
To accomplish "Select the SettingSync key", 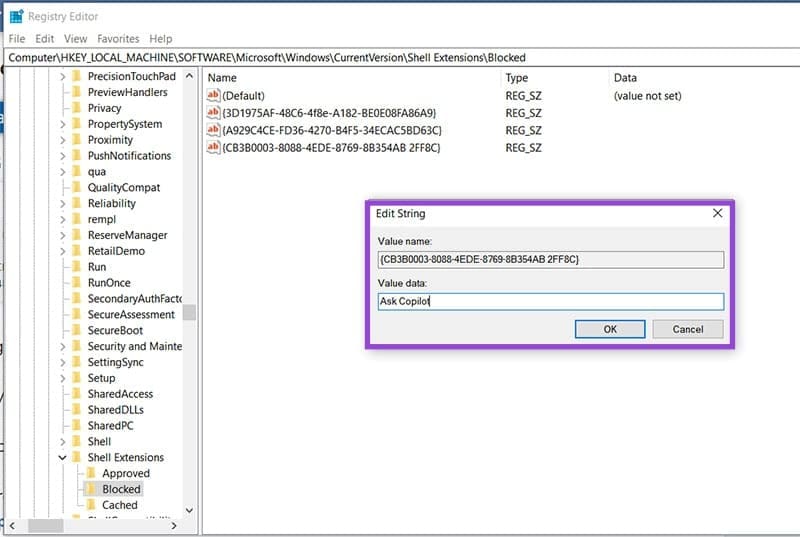I will click(x=115, y=362).
